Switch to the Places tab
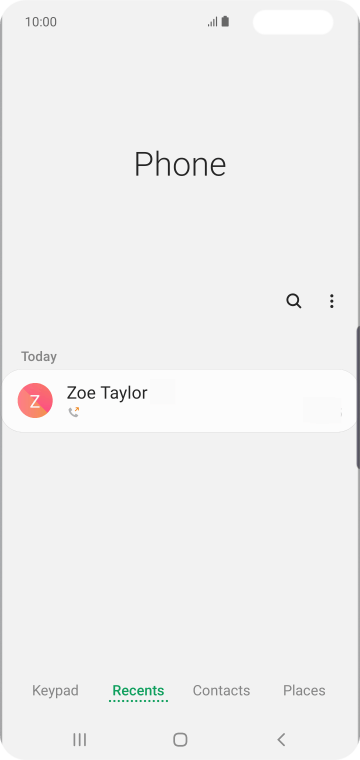Viewport: 360px width, 760px height. pyautogui.click(x=304, y=690)
